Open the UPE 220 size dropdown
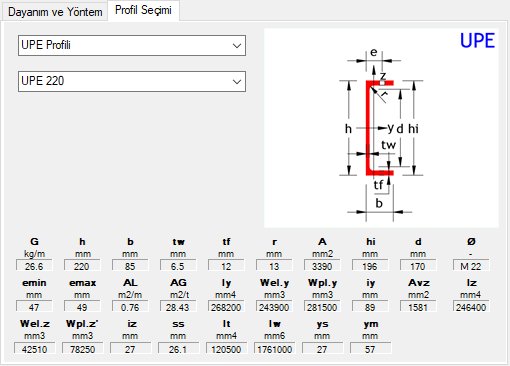 (x=132, y=81)
